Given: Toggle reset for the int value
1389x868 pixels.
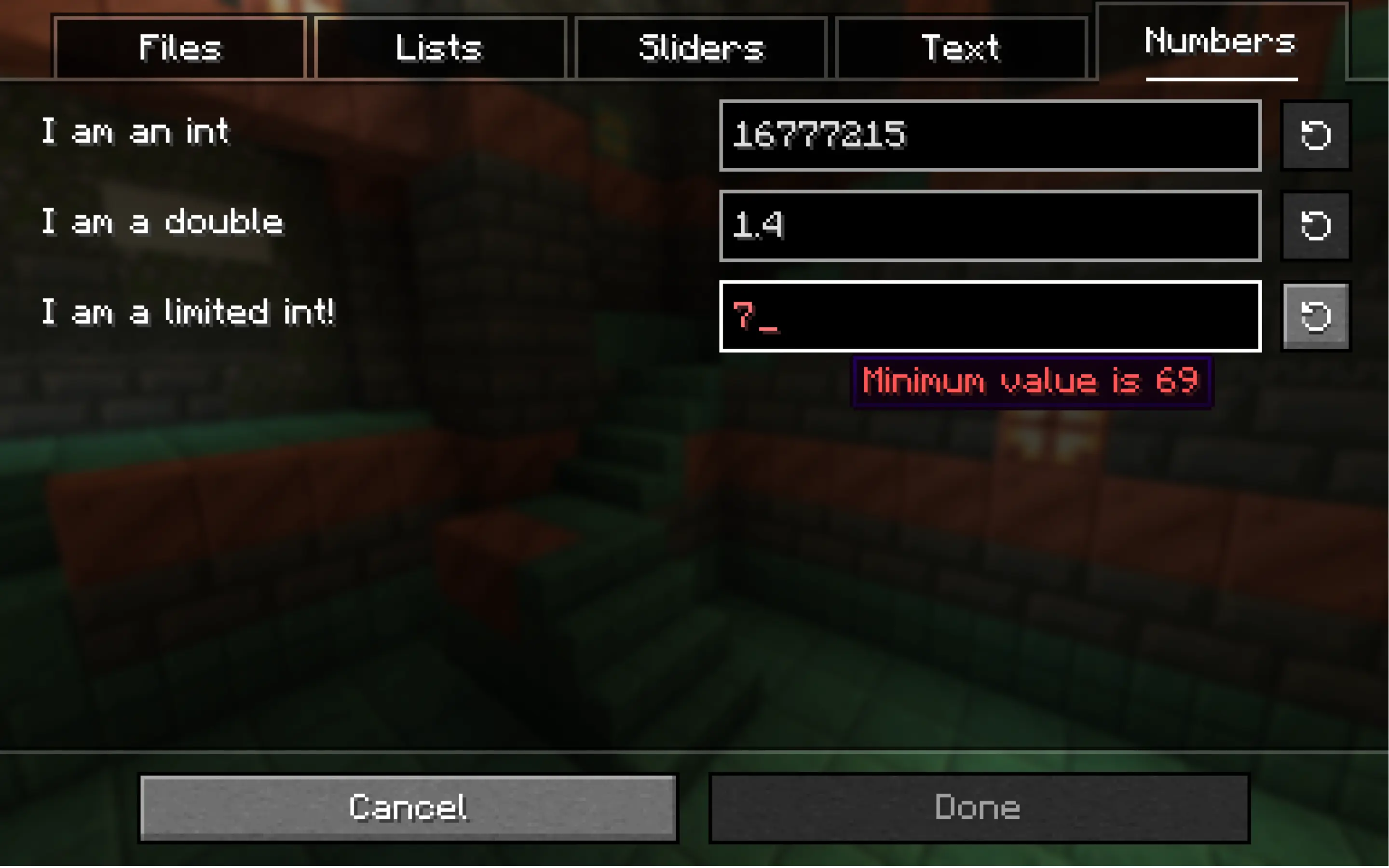Looking at the screenshot, I should [1315, 135].
